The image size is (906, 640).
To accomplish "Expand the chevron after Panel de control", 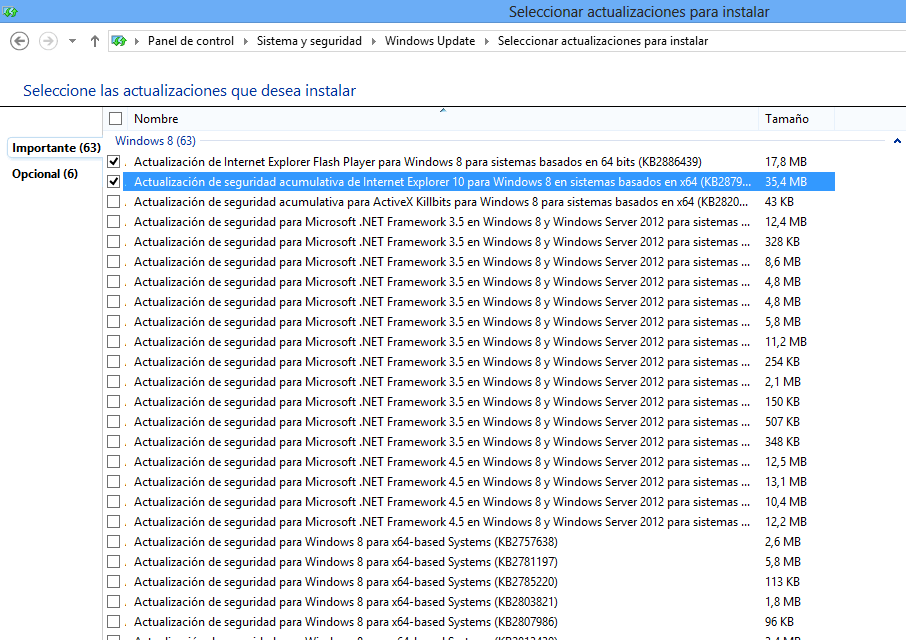I will (x=245, y=41).
